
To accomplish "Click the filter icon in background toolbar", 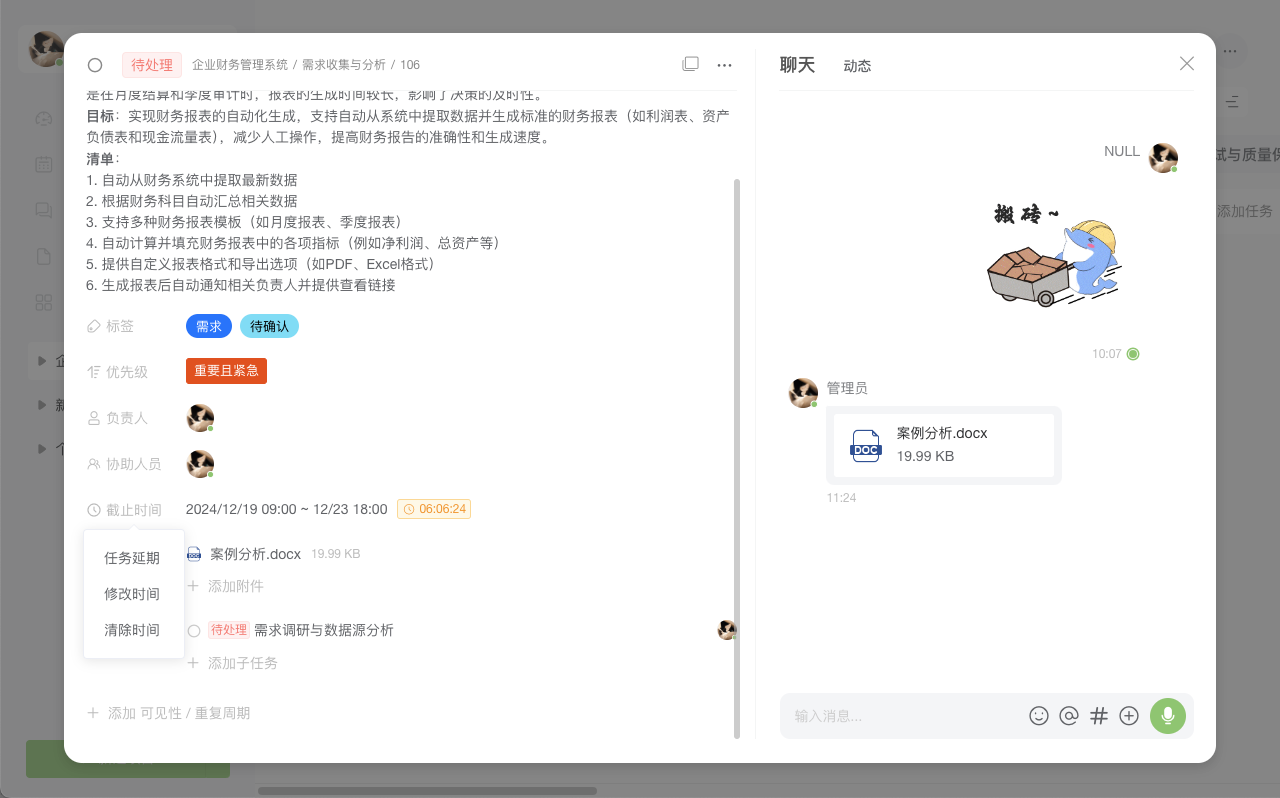I will coord(1233,102).
